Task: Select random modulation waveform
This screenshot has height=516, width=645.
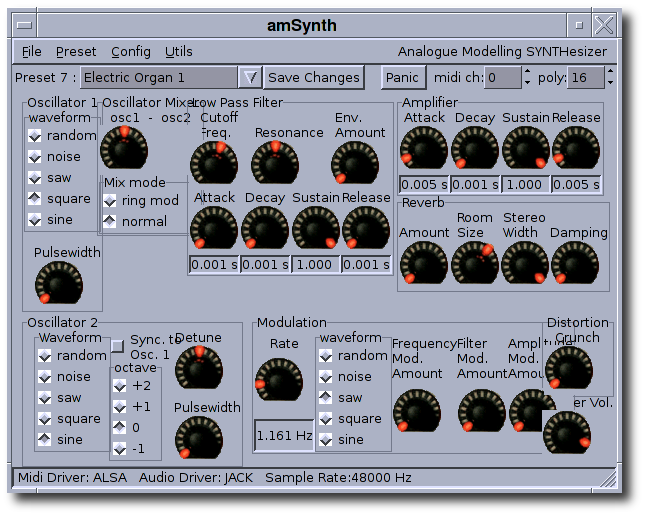Action: [353, 356]
